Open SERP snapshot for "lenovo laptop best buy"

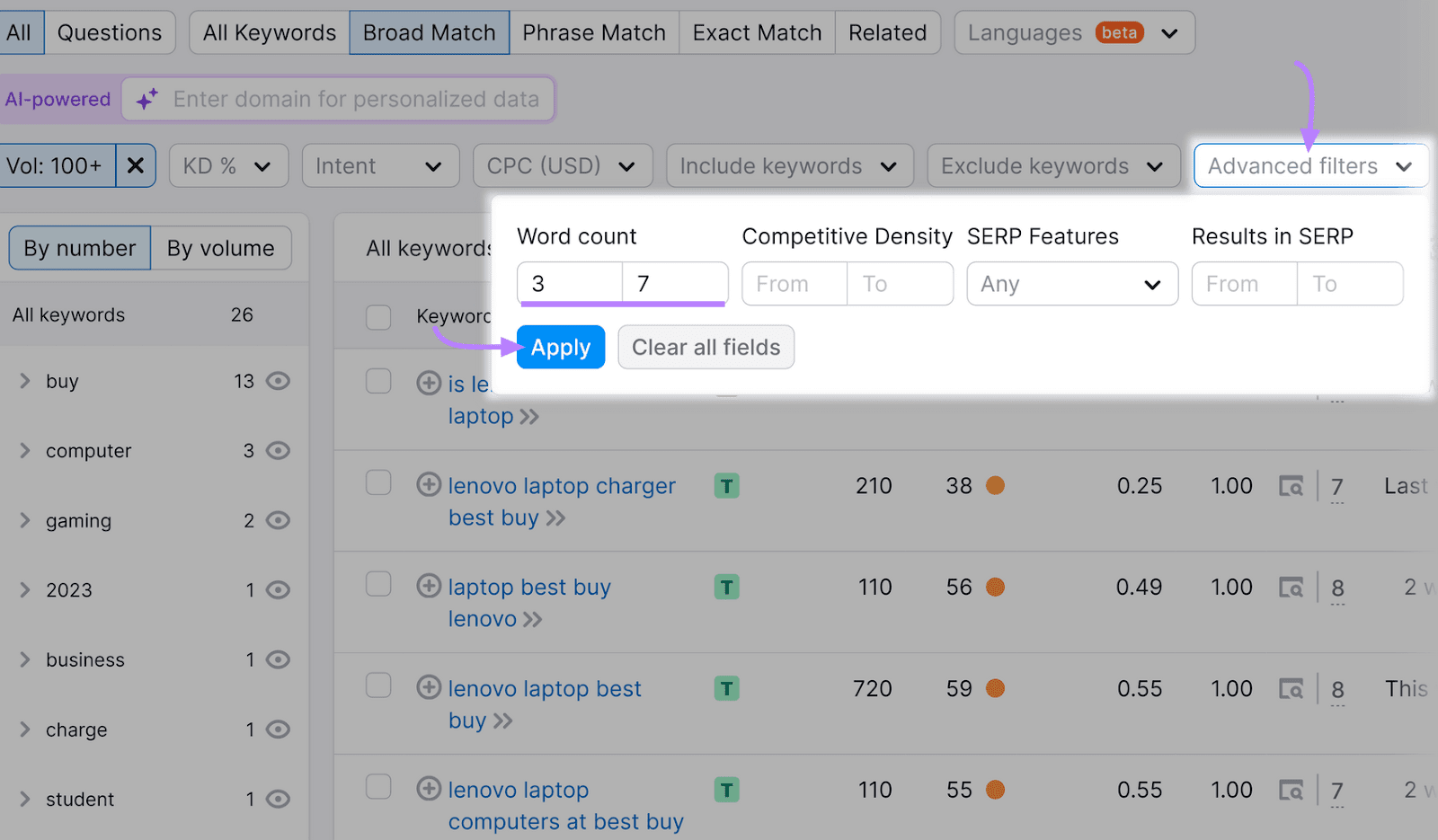(1292, 688)
